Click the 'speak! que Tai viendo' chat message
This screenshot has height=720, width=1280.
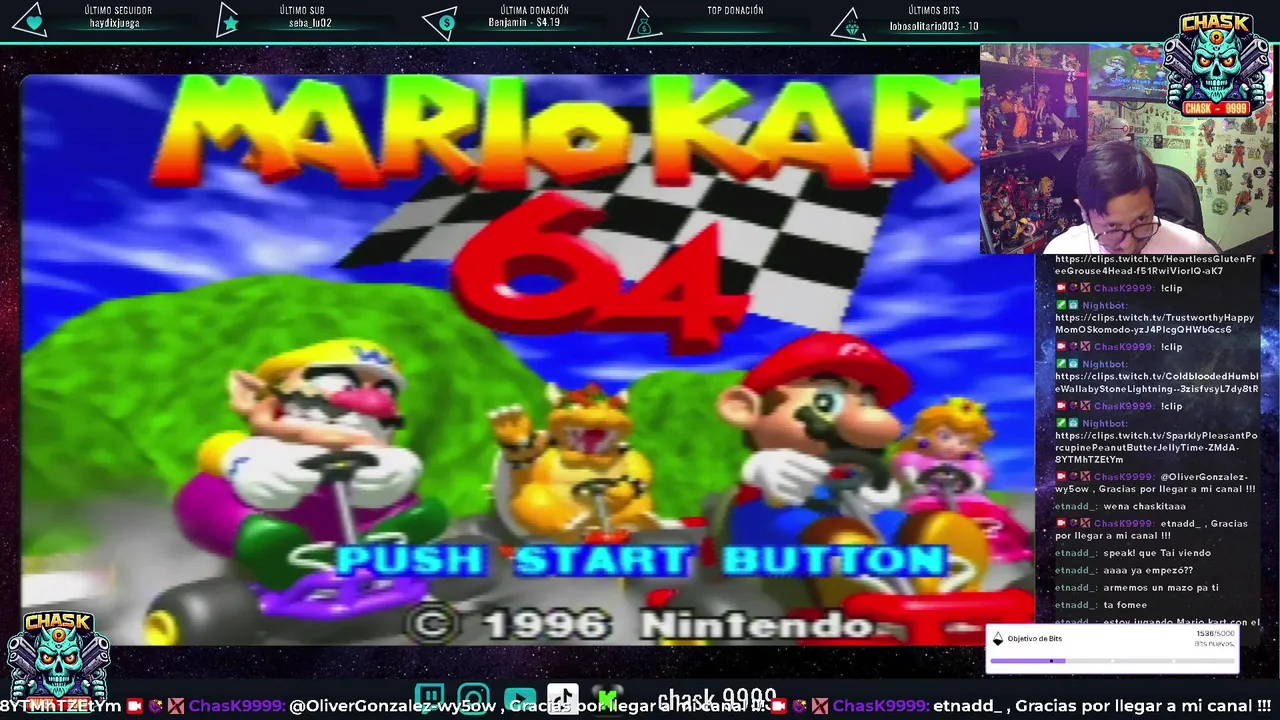click(1157, 553)
